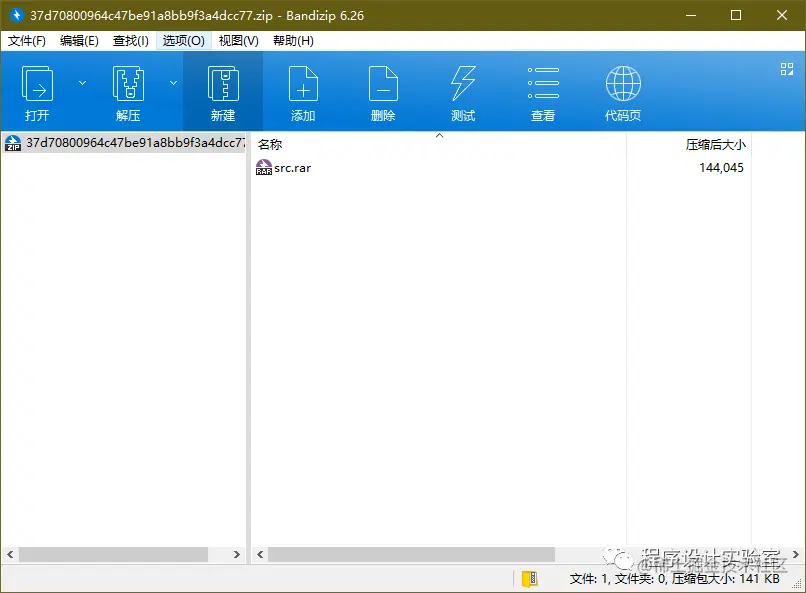Image resolution: width=806 pixels, height=593 pixels.
Task: Expand the dropdown arrow next to 解压
Action: point(174,83)
